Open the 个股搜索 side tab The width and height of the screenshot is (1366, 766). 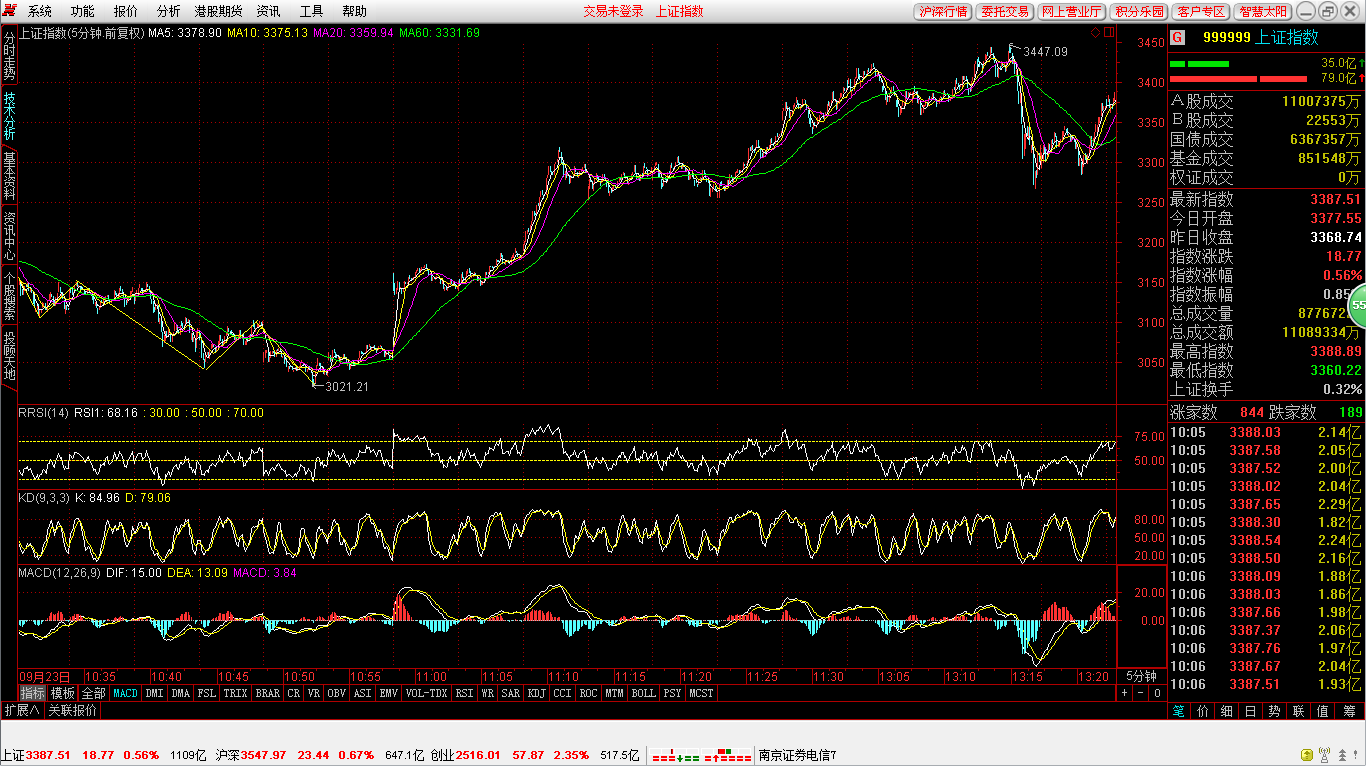pos(9,294)
